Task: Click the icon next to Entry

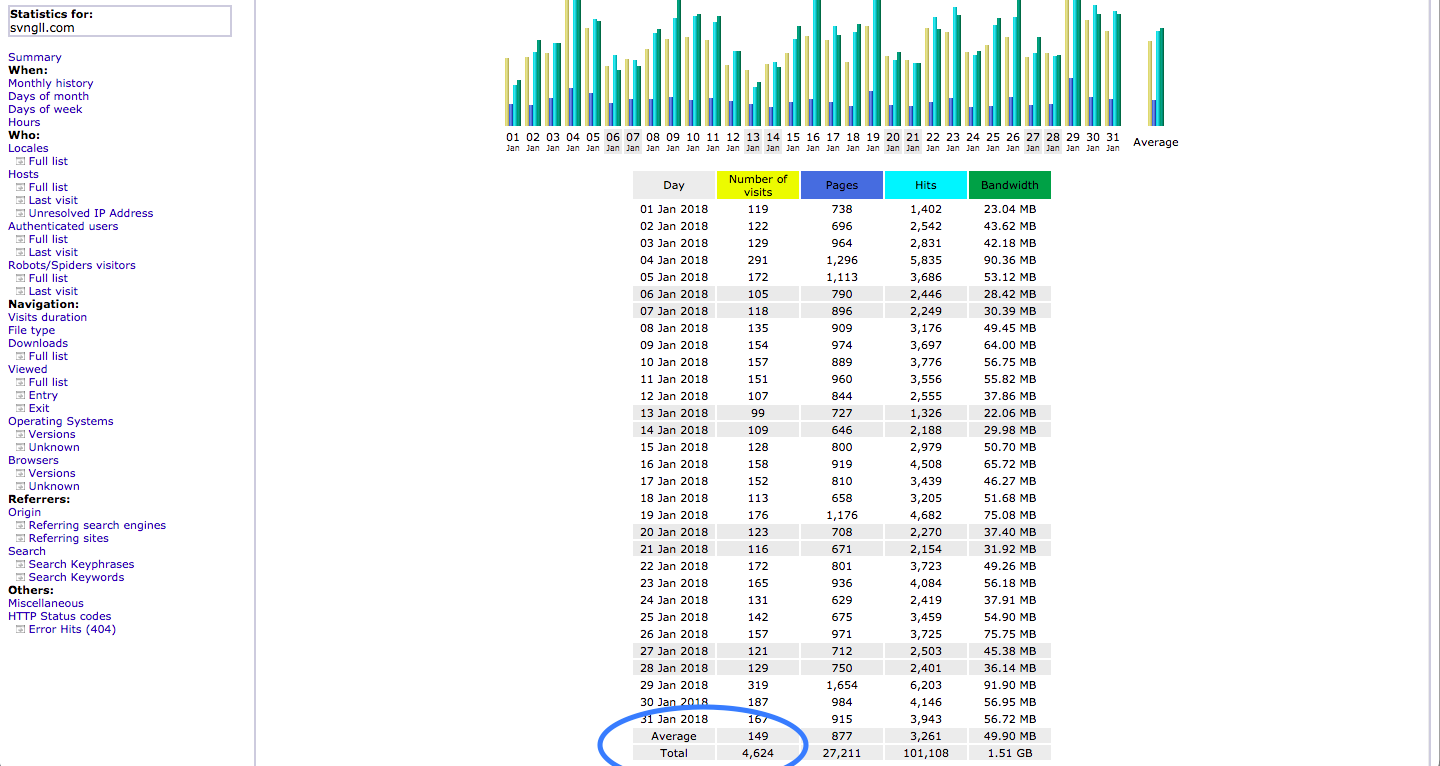Action: (x=21, y=395)
